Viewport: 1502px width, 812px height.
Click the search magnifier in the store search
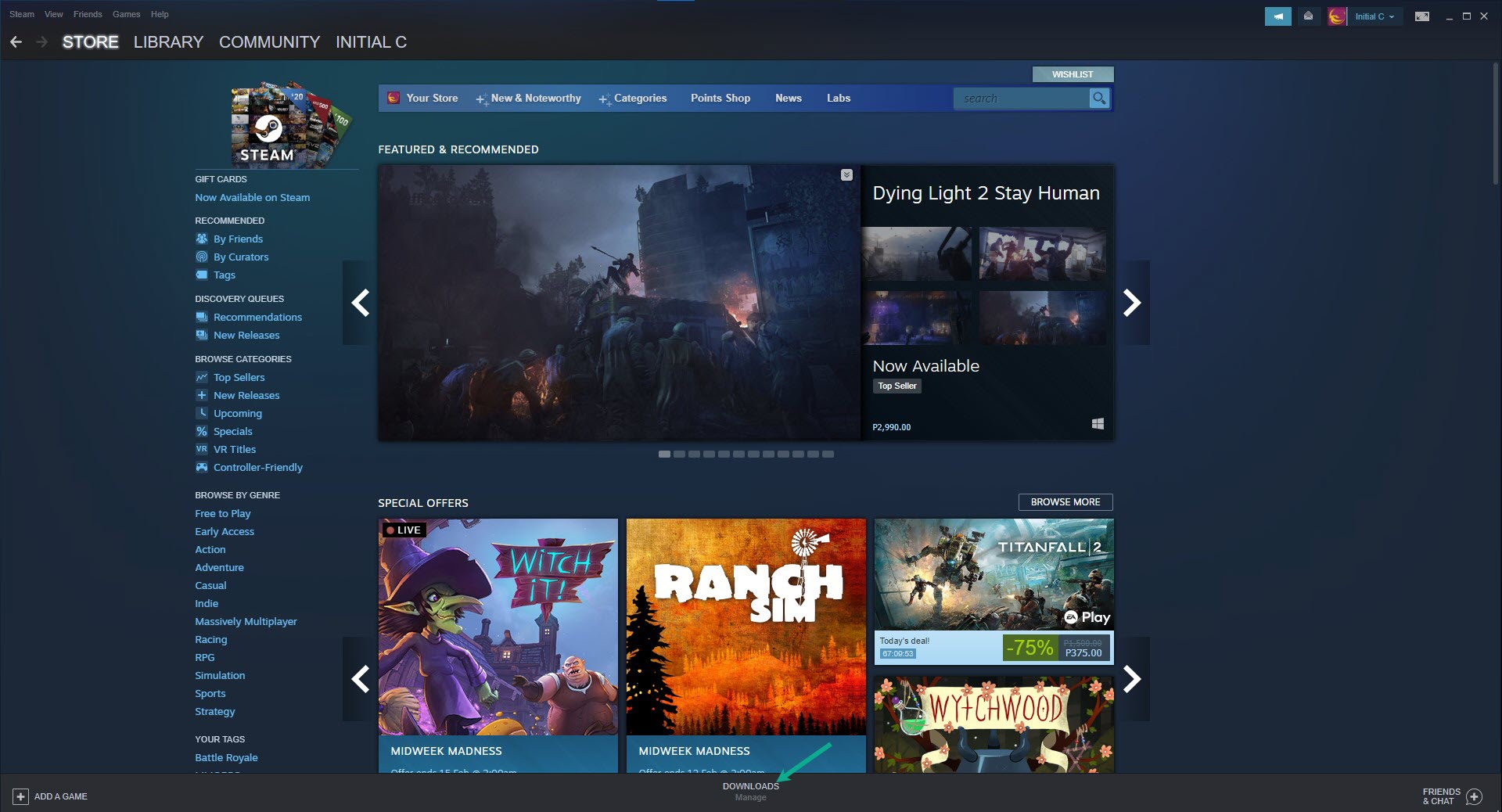(x=1099, y=99)
